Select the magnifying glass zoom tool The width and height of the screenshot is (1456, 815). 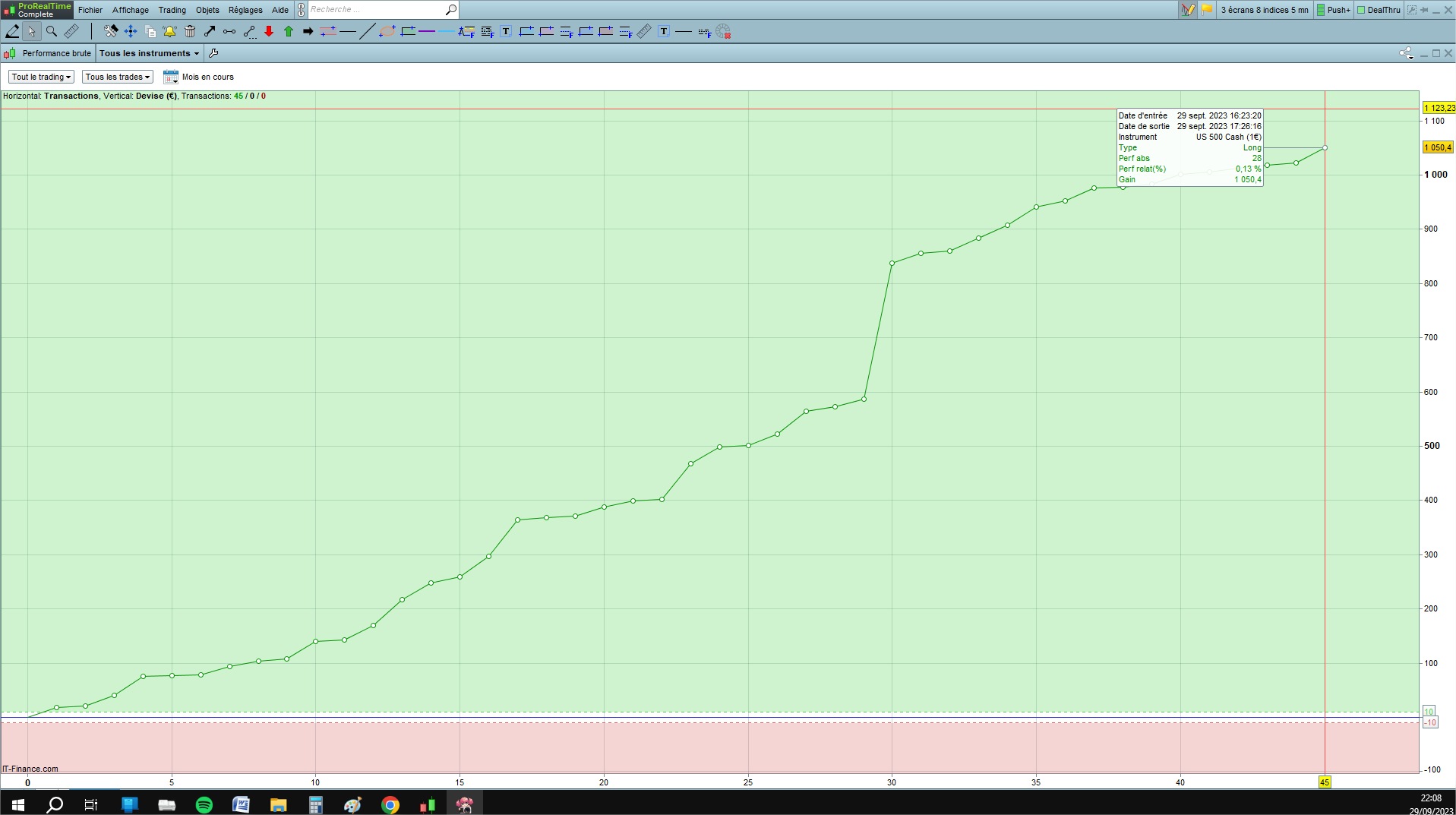tap(51, 31)
